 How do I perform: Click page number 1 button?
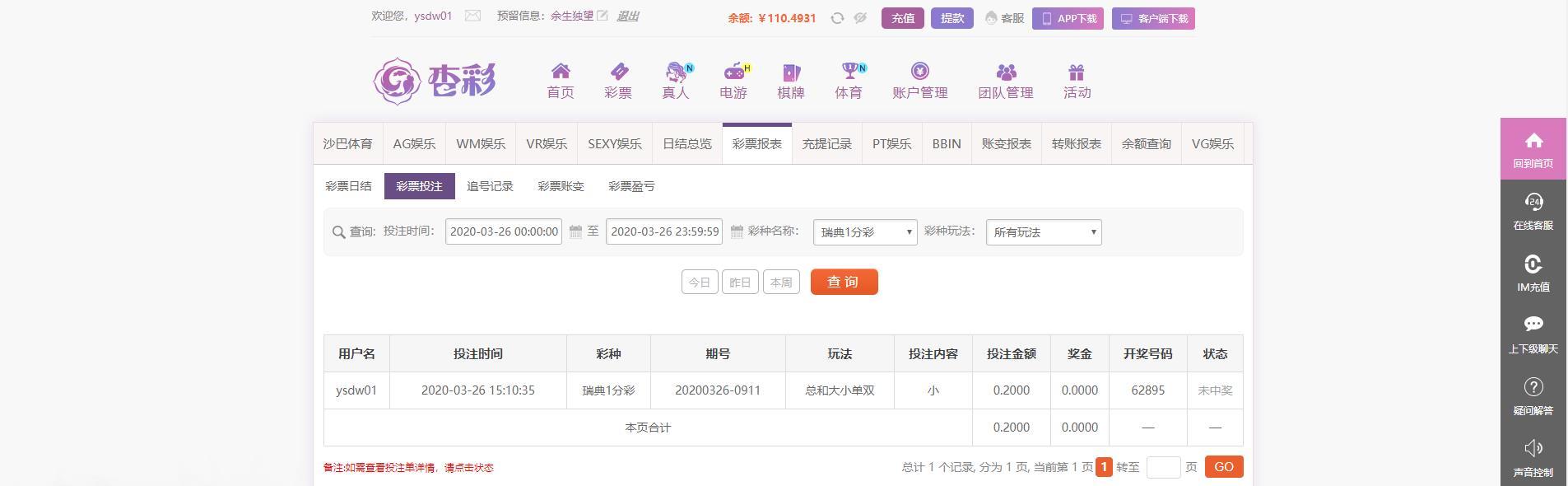(x=1104, y=467)
